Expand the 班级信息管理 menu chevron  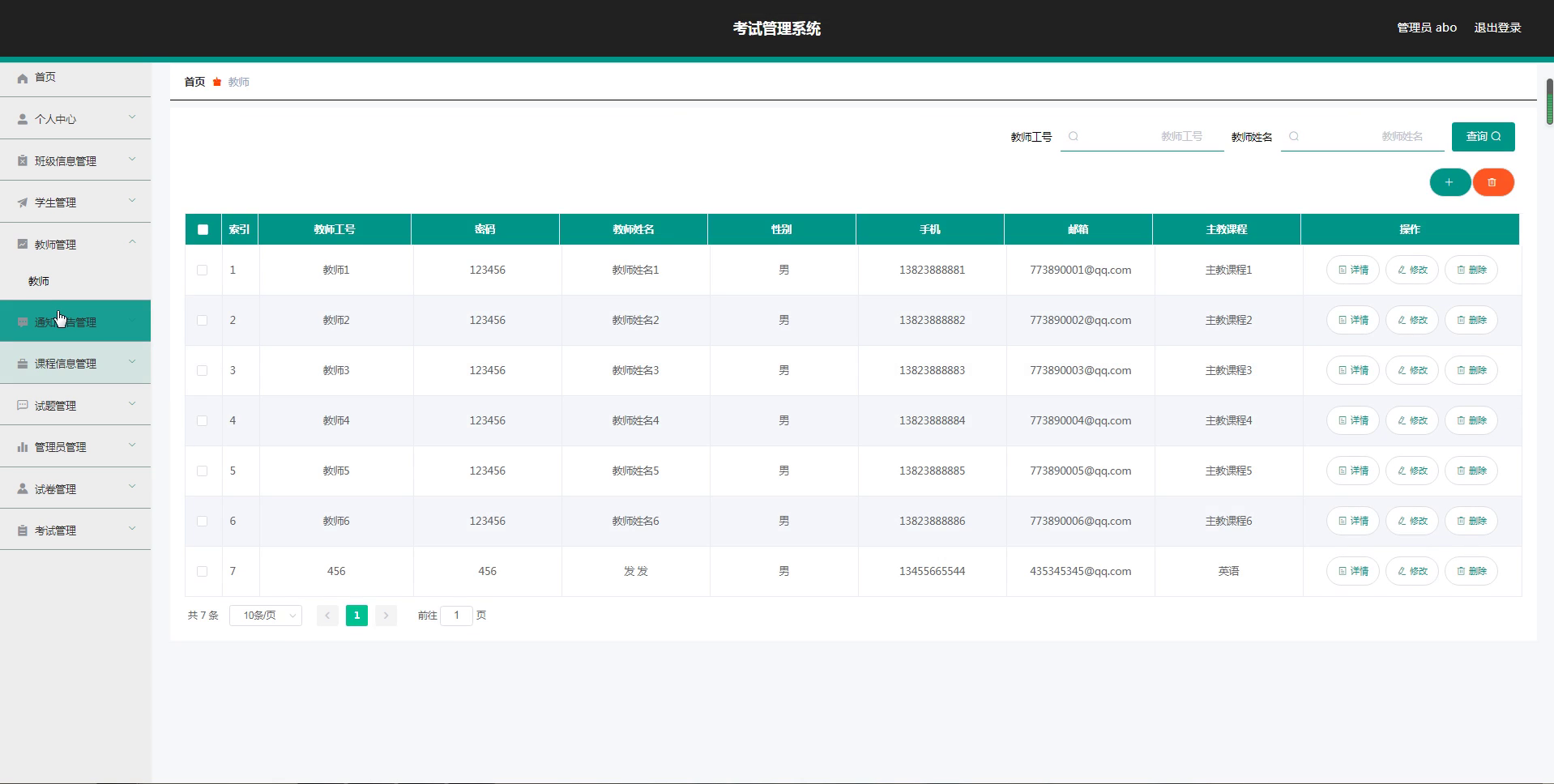click(132, 160)
